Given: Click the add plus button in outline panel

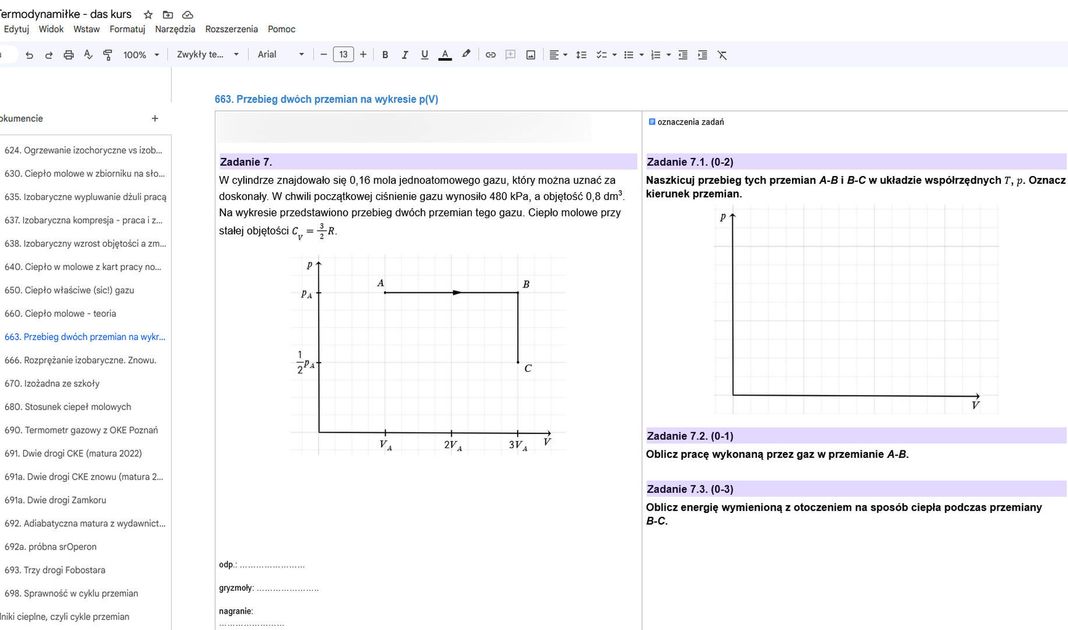Looking at the screenshot, I should click(x=154, y=118).
